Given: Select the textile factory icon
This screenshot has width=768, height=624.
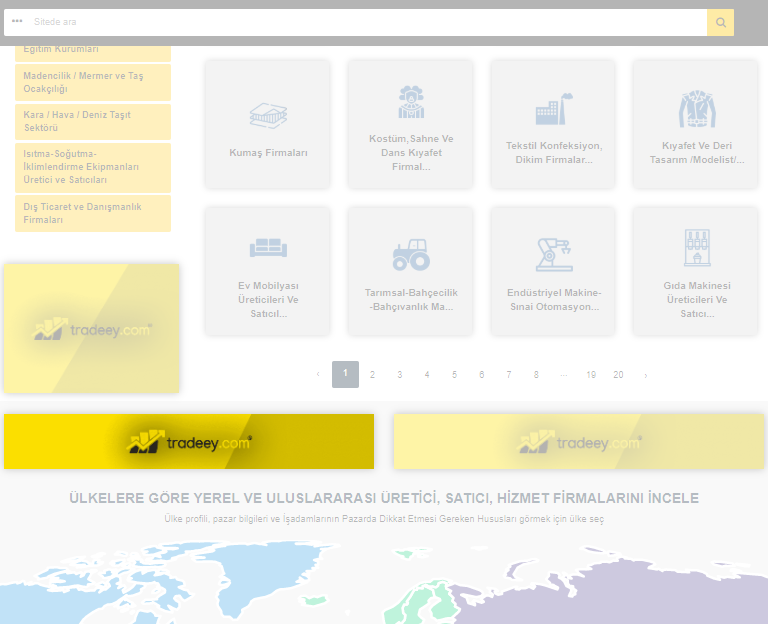Looking at the screenshot, I should pyautogui.click(x=553, y=108).
